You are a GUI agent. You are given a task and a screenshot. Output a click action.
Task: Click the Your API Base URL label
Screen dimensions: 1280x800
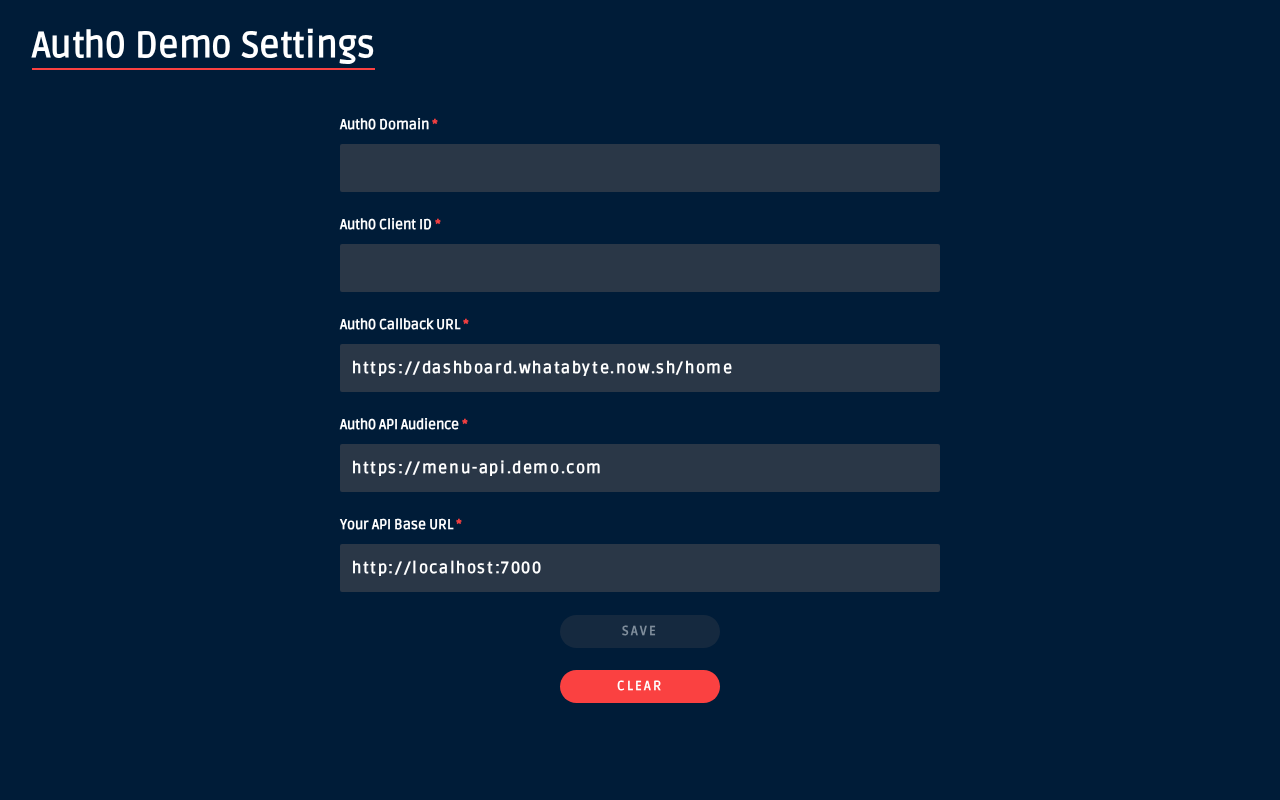397,524
